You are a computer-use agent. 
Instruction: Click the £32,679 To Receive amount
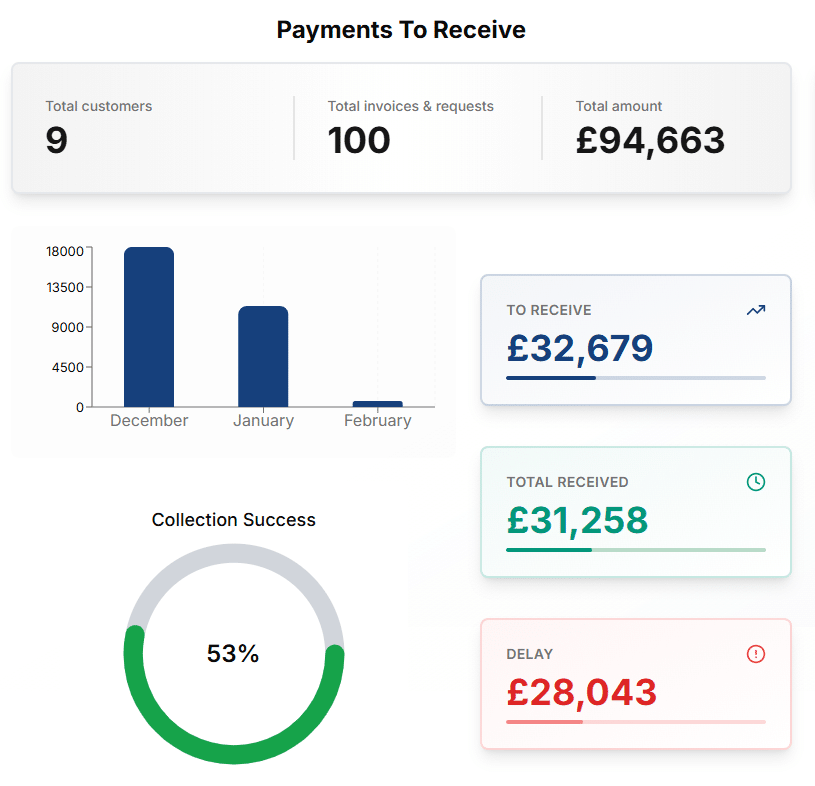click(x=580, y=348)
